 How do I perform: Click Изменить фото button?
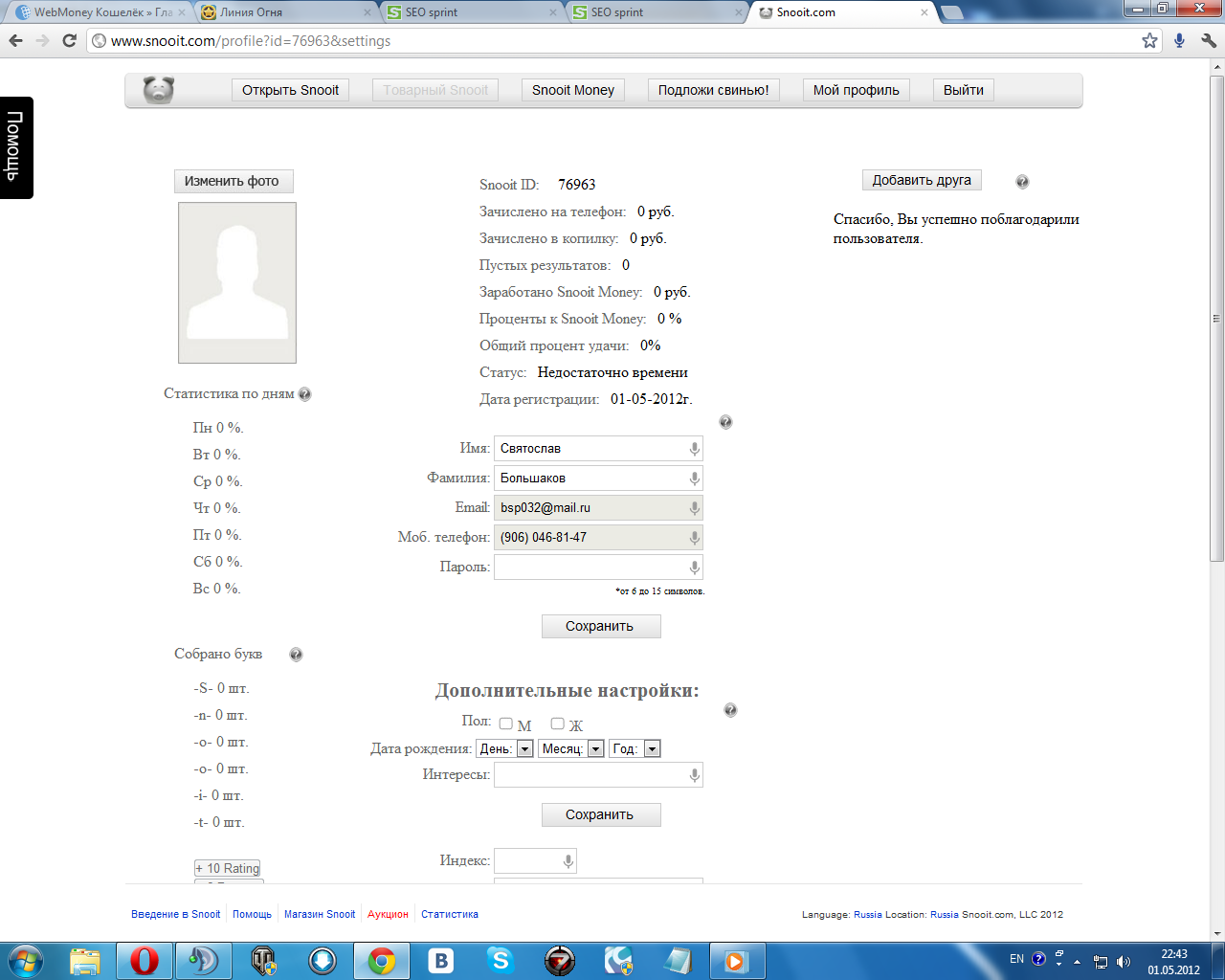[x=234, y=181]
